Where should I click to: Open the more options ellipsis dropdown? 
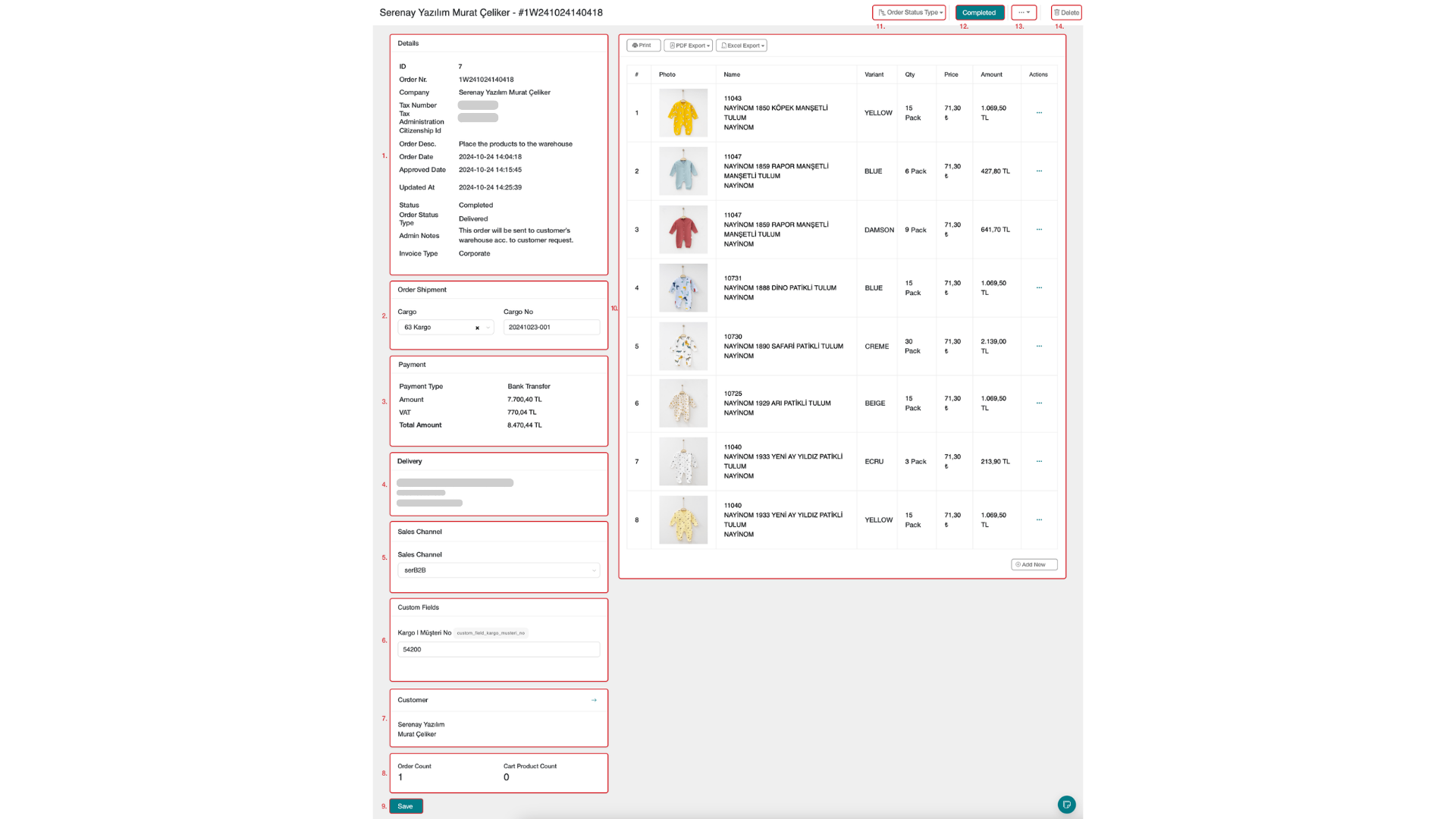coord(1024,12)
